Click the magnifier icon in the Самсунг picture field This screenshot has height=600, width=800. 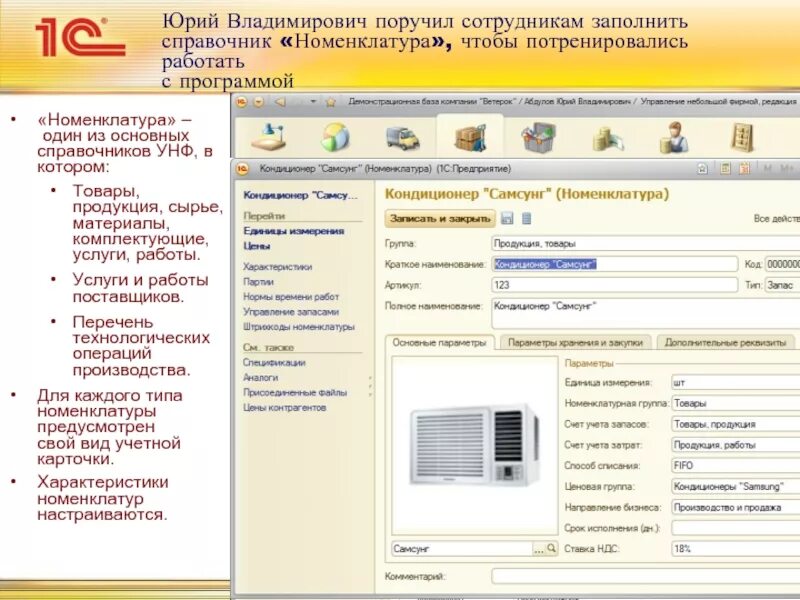[552, 548]
